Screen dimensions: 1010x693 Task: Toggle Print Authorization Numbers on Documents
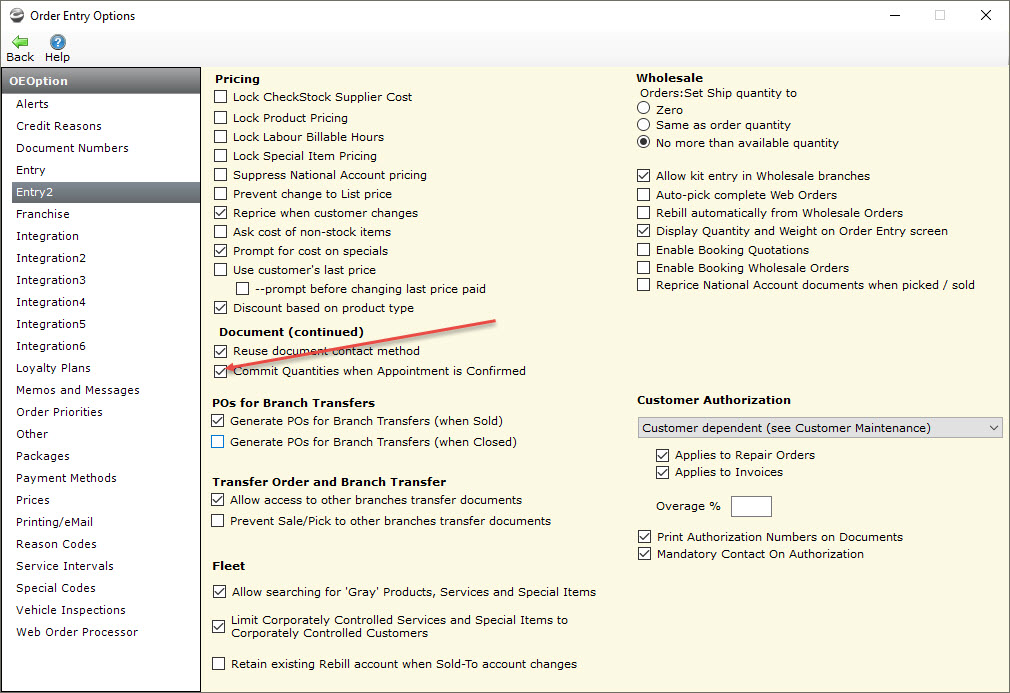644,536
